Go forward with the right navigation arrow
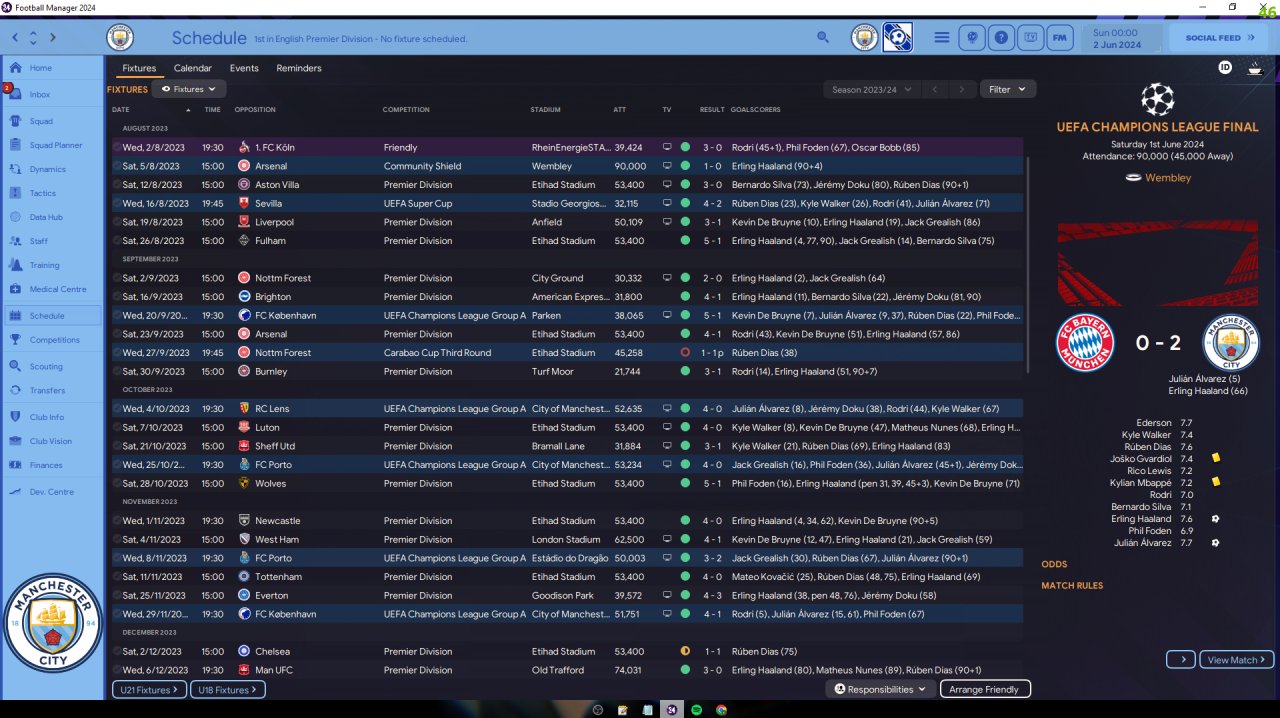Screen dimensions: 1280x718 pos(53,38)
